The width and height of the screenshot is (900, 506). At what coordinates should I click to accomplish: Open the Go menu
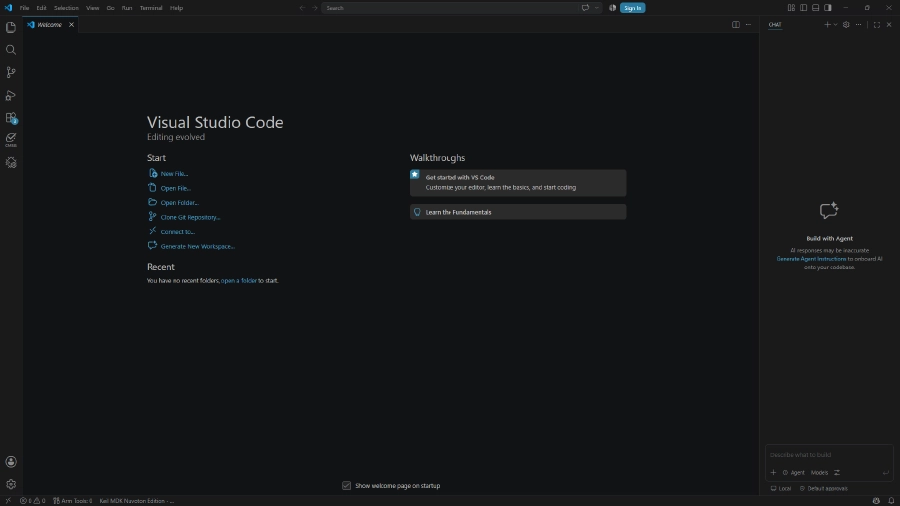pos(110,8)
